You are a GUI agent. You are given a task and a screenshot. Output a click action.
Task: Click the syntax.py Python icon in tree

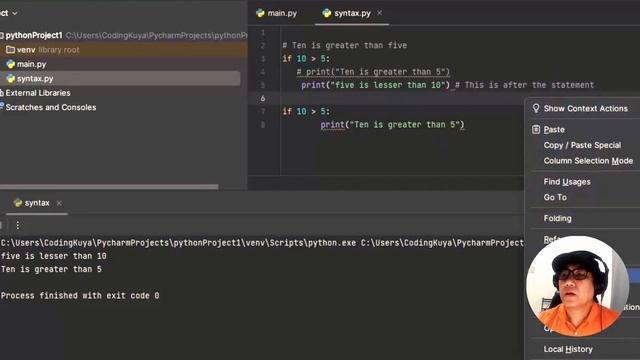click(11, 78)
